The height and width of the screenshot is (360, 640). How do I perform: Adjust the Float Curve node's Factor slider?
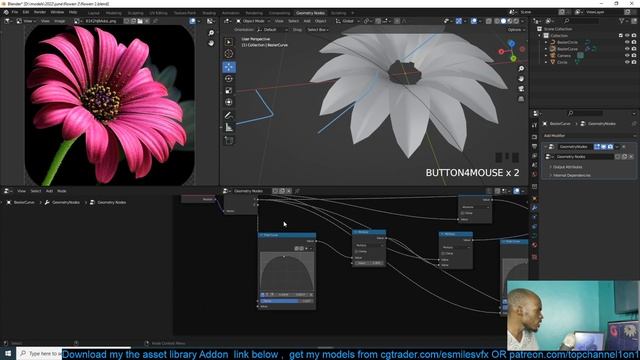coord(287,301)
